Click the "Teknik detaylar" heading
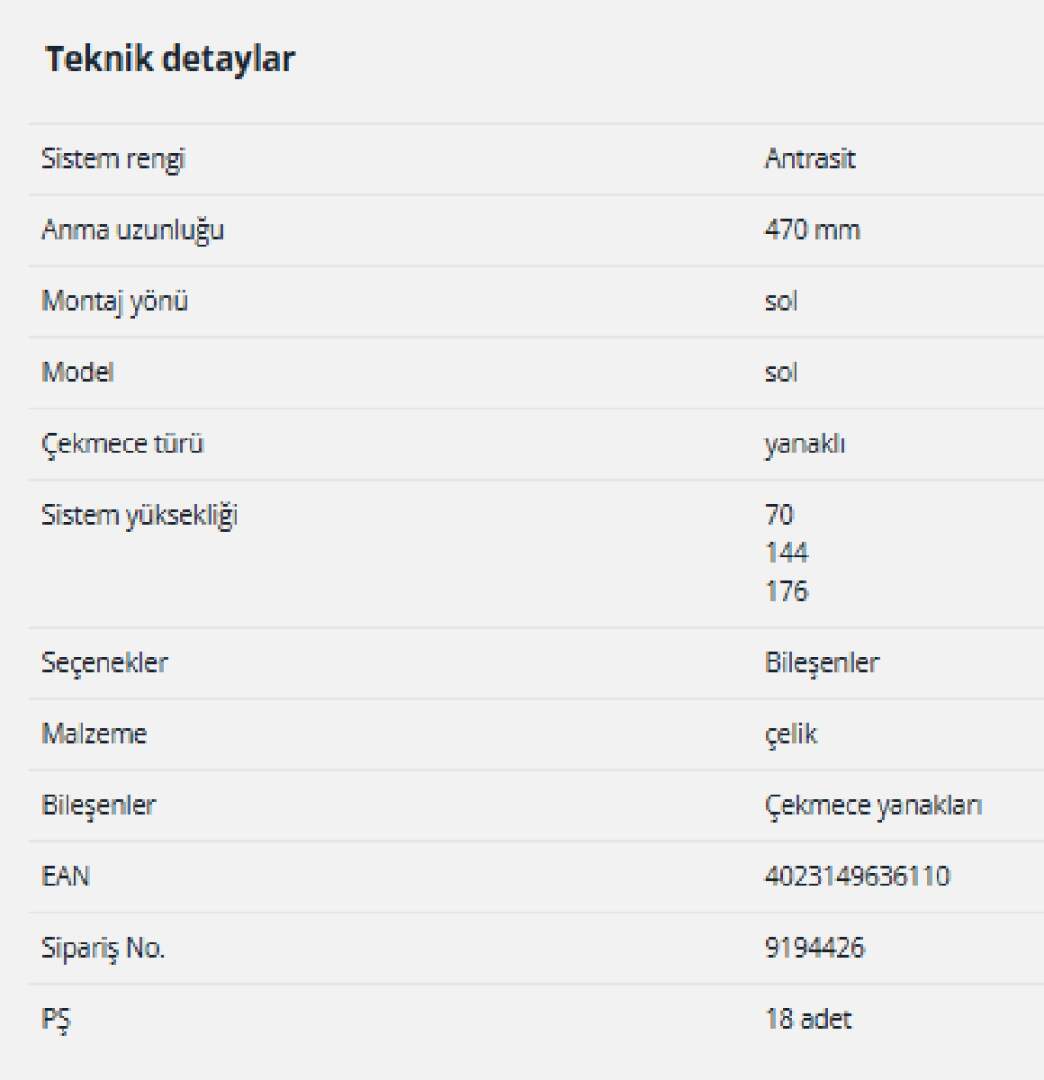The image size is (1044, 1080). pos(170,60)
